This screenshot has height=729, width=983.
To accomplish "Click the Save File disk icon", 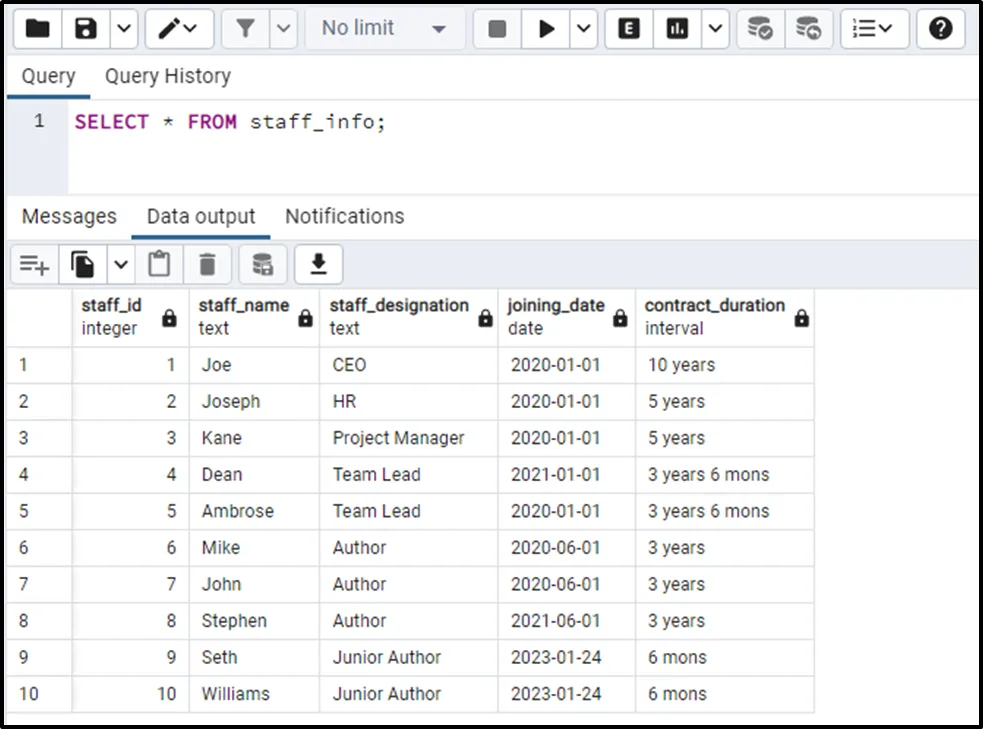I will click(x=86, y=29).
